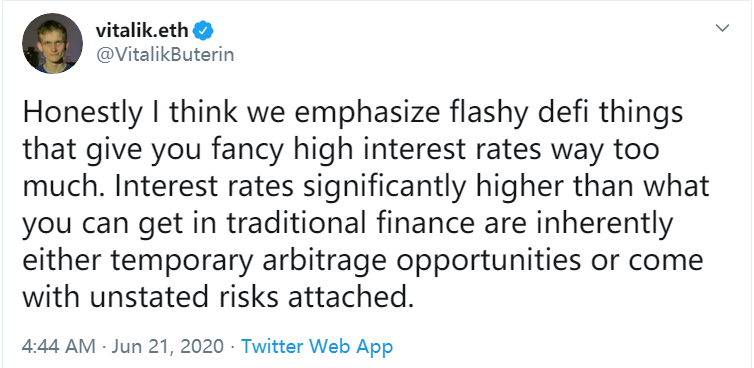Click the line beginning 'much. Interest rates'
This screenshot has height=368, width=754.
365,187
